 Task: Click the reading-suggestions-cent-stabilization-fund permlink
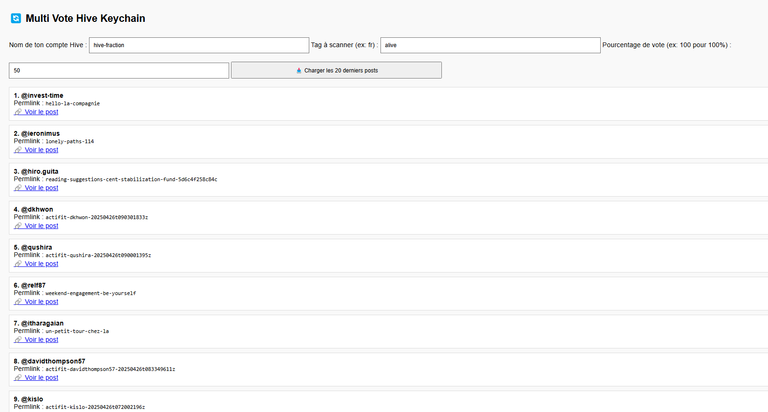pos(131,179)
